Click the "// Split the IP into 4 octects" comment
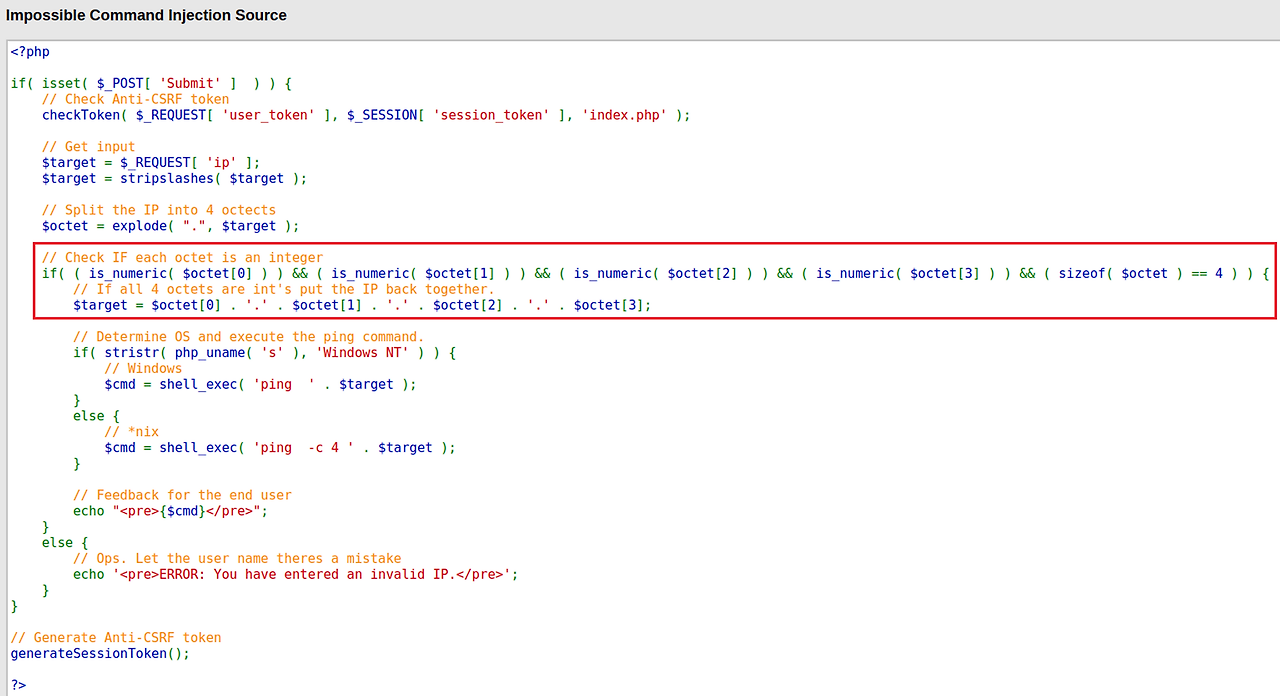Image resolution: width=1280 pixels, height=696 pixels. tap(159, 210)
